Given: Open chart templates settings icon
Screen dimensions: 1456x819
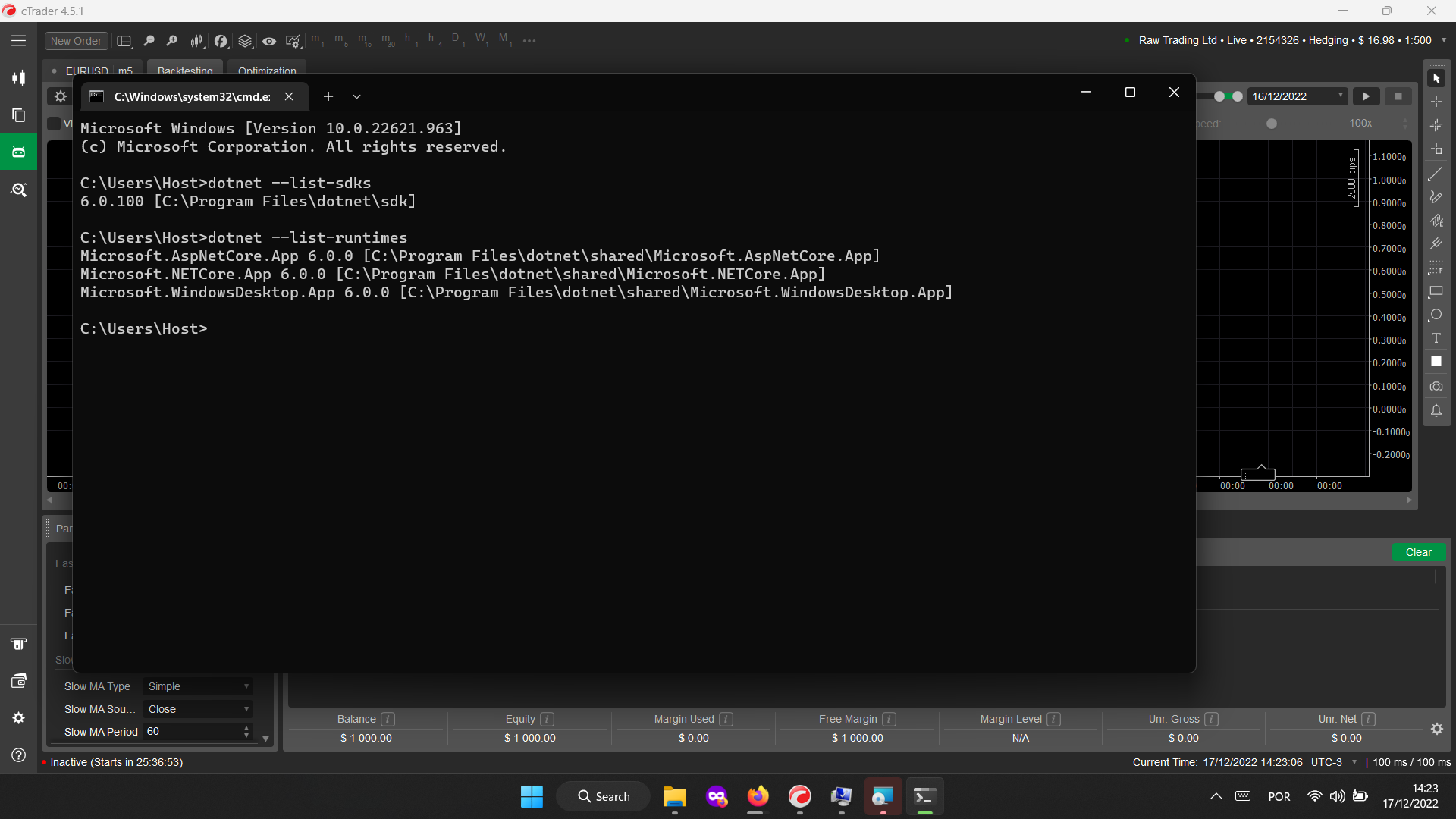Looking at the screenshot, I should click(x=293, y=41).
